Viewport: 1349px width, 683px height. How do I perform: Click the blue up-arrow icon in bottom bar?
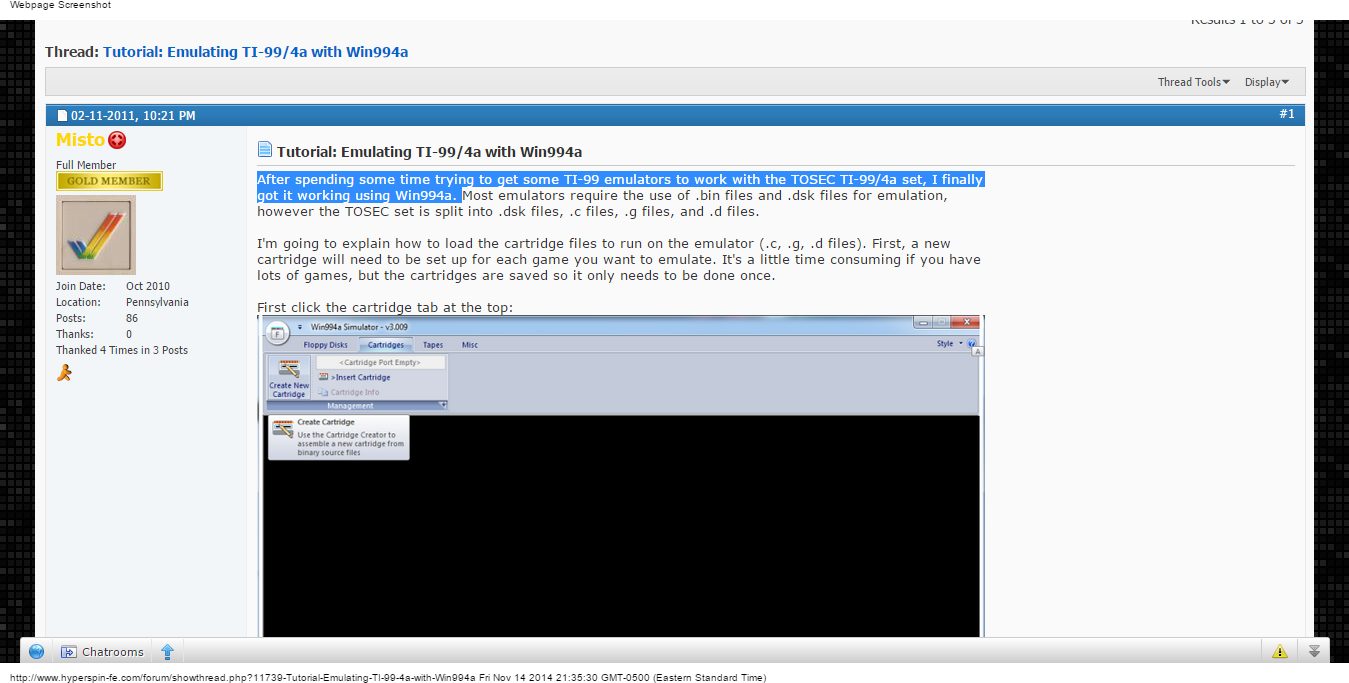tap(167, 652)
